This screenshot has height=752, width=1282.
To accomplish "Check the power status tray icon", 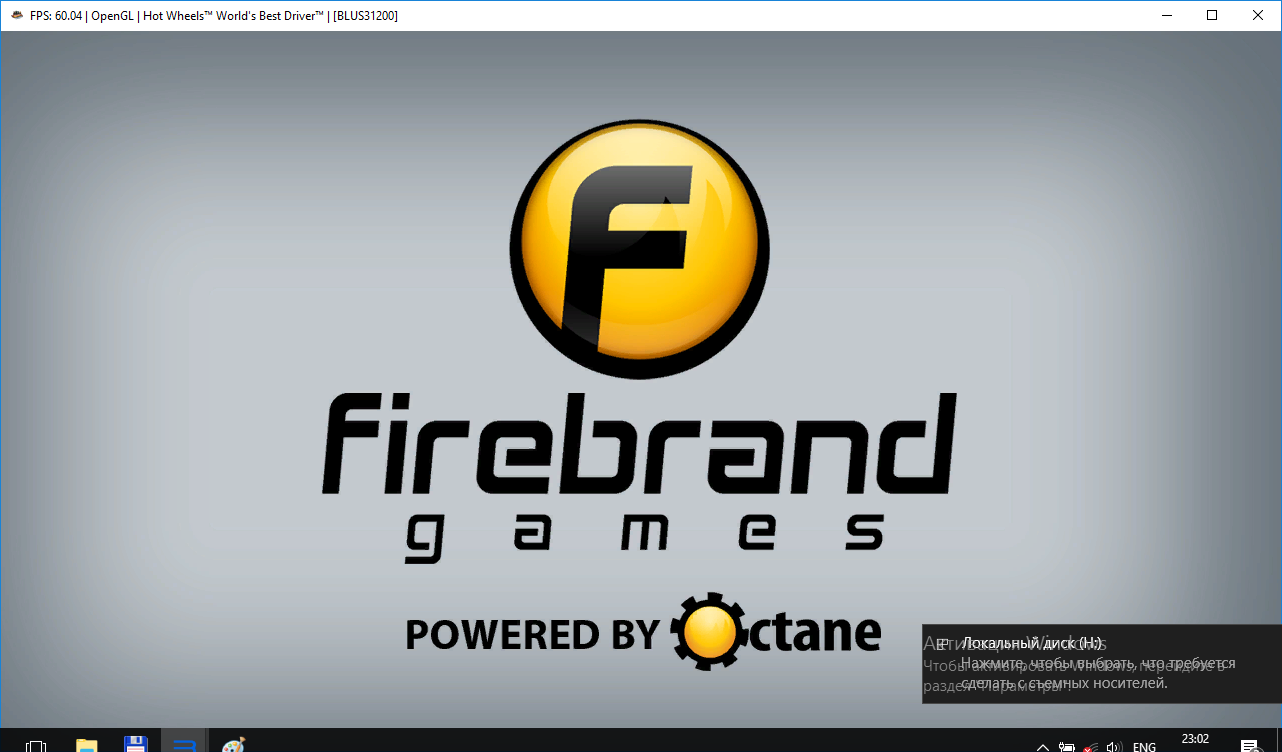I will [1067, 746].
